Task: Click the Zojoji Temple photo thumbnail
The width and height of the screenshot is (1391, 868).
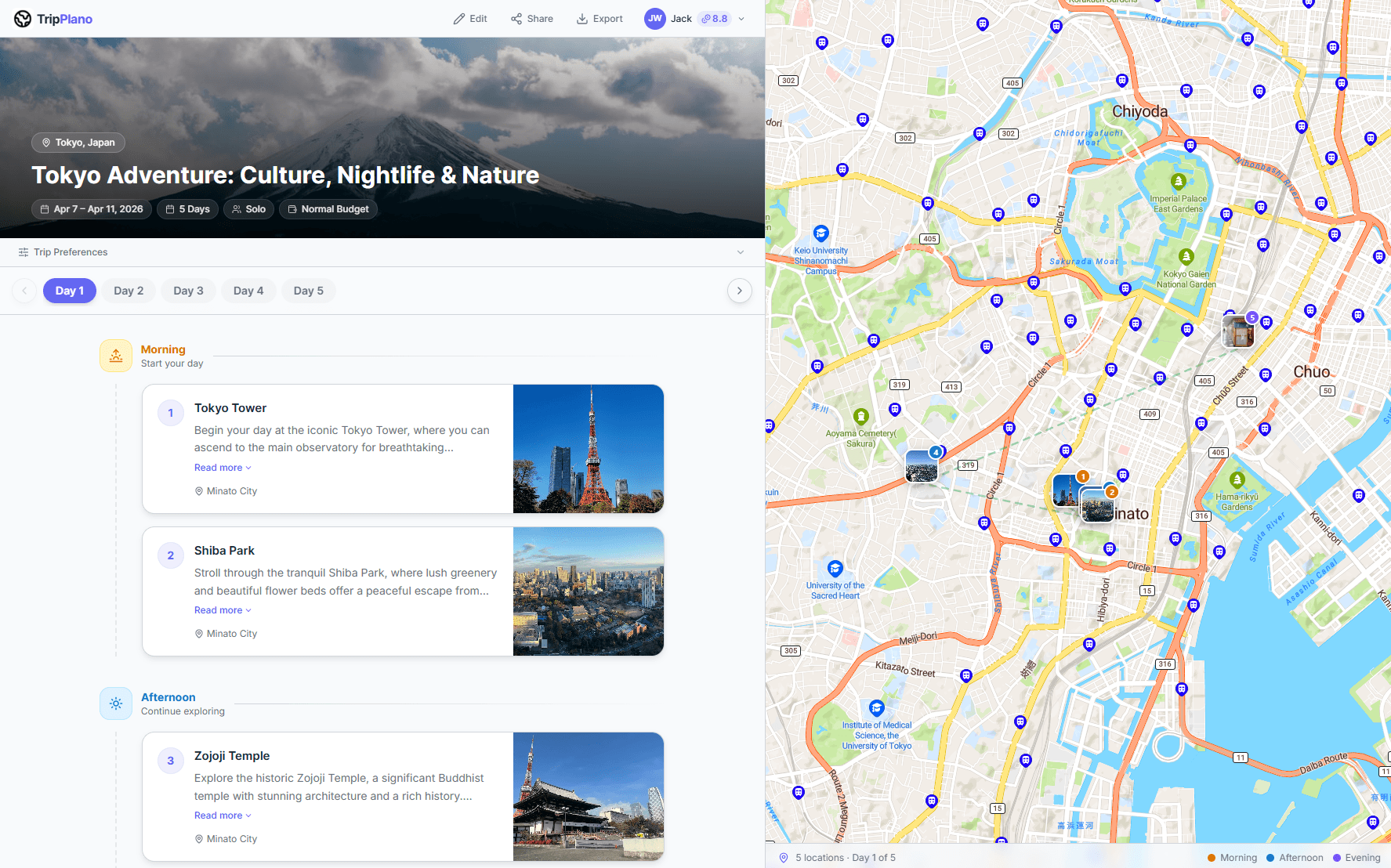Action: point(589,796)
